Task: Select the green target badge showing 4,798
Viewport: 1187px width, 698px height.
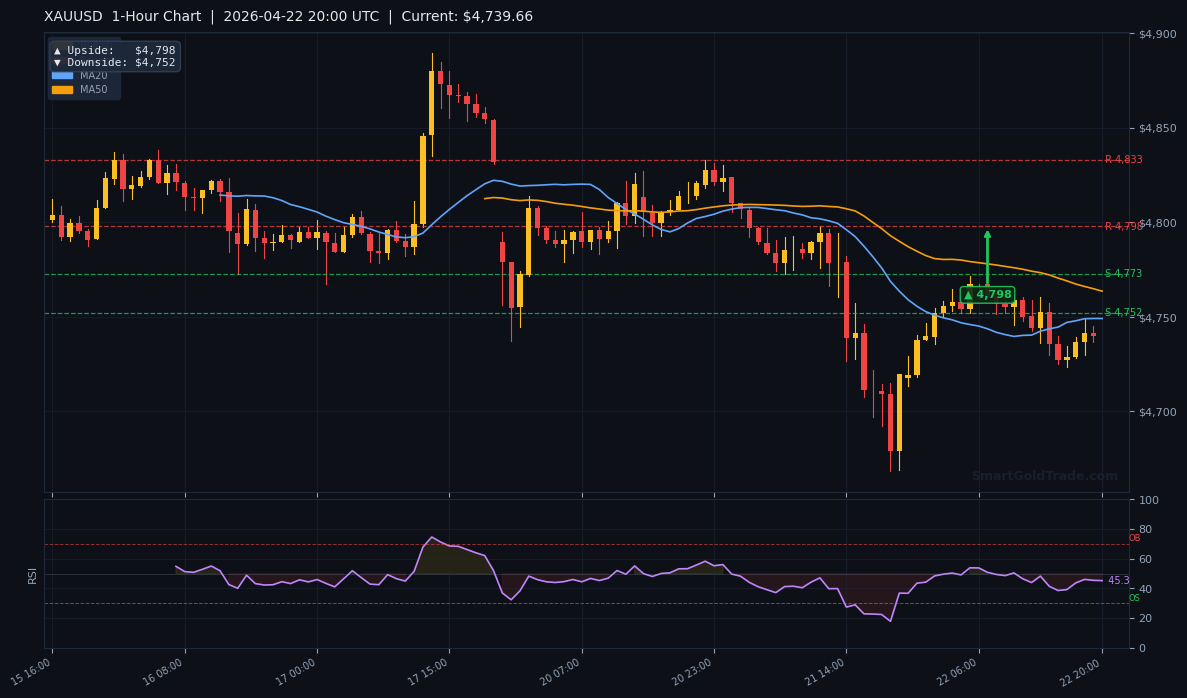Action: tap(988, 294)
